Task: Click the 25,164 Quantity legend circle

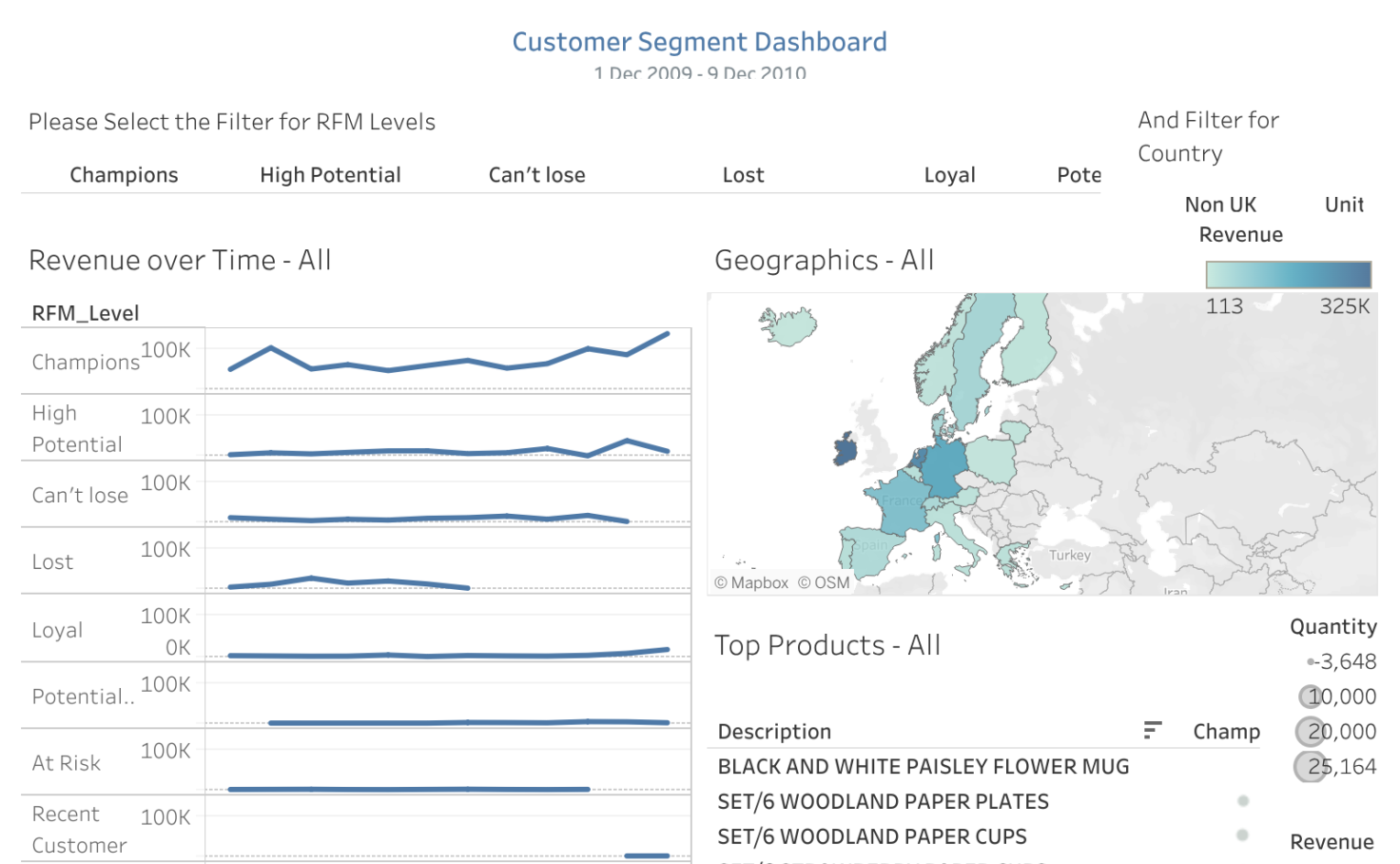Action: coord(1308,765)
